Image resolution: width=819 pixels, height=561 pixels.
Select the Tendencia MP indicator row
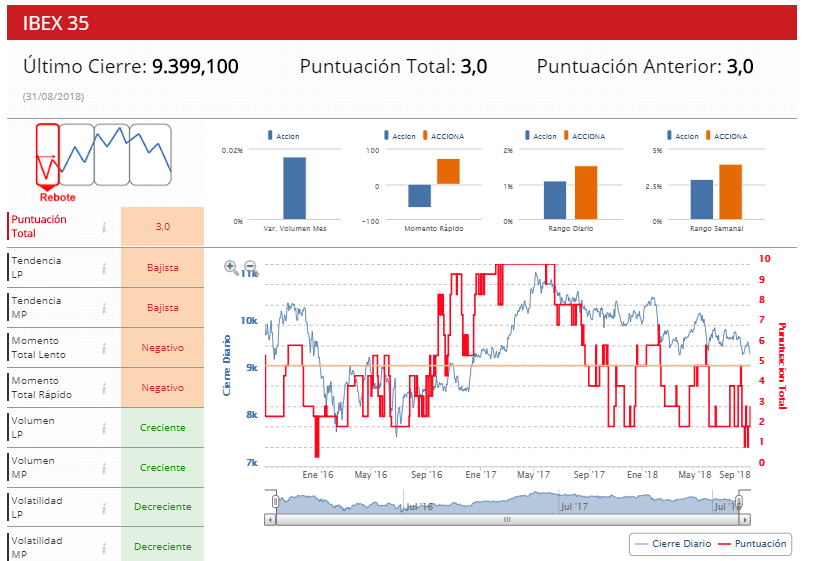[60, 307]
